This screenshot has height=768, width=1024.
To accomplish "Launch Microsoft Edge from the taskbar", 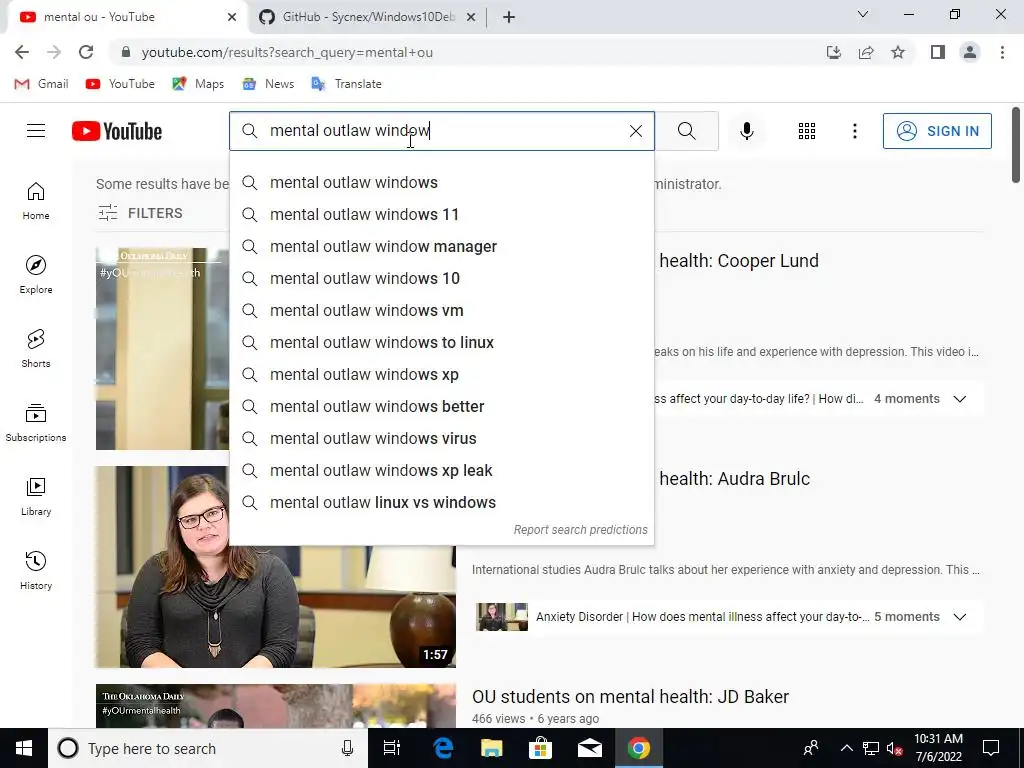I will (x=443, y=748).
